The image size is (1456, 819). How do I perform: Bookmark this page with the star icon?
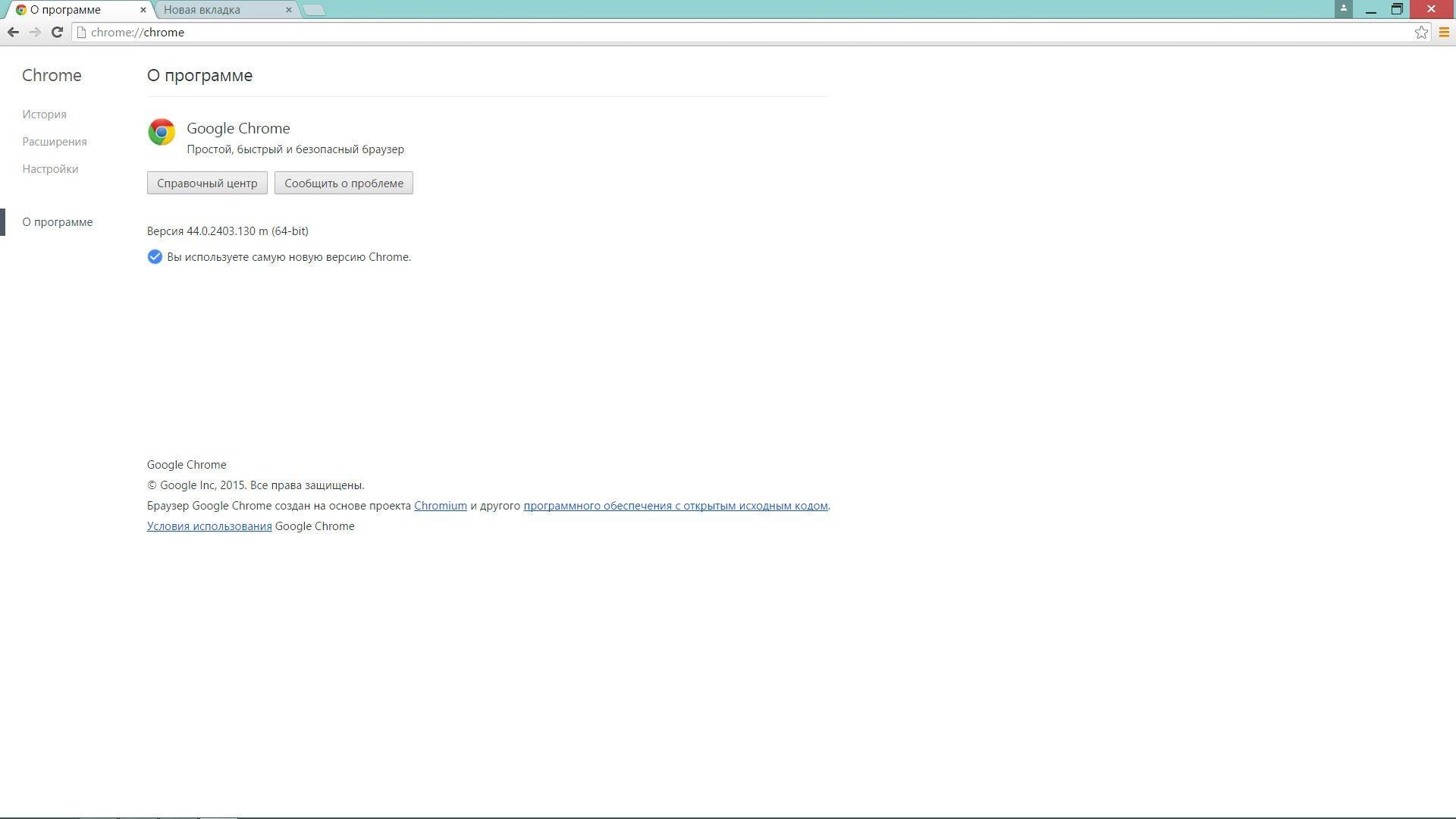tap(1421, 32)
